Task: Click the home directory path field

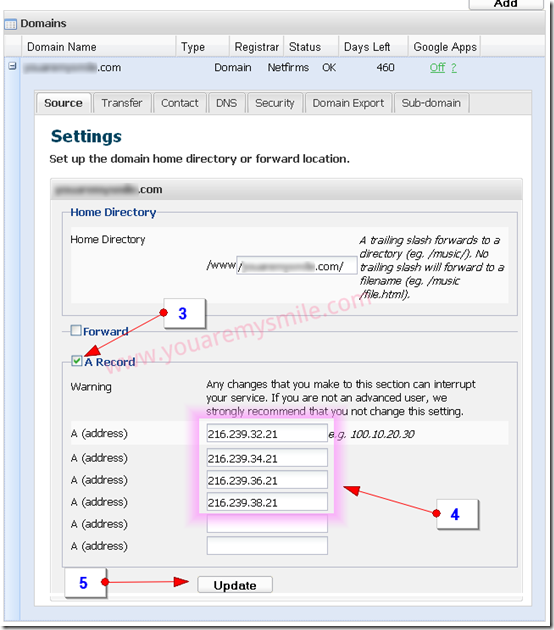Action: 296,266
